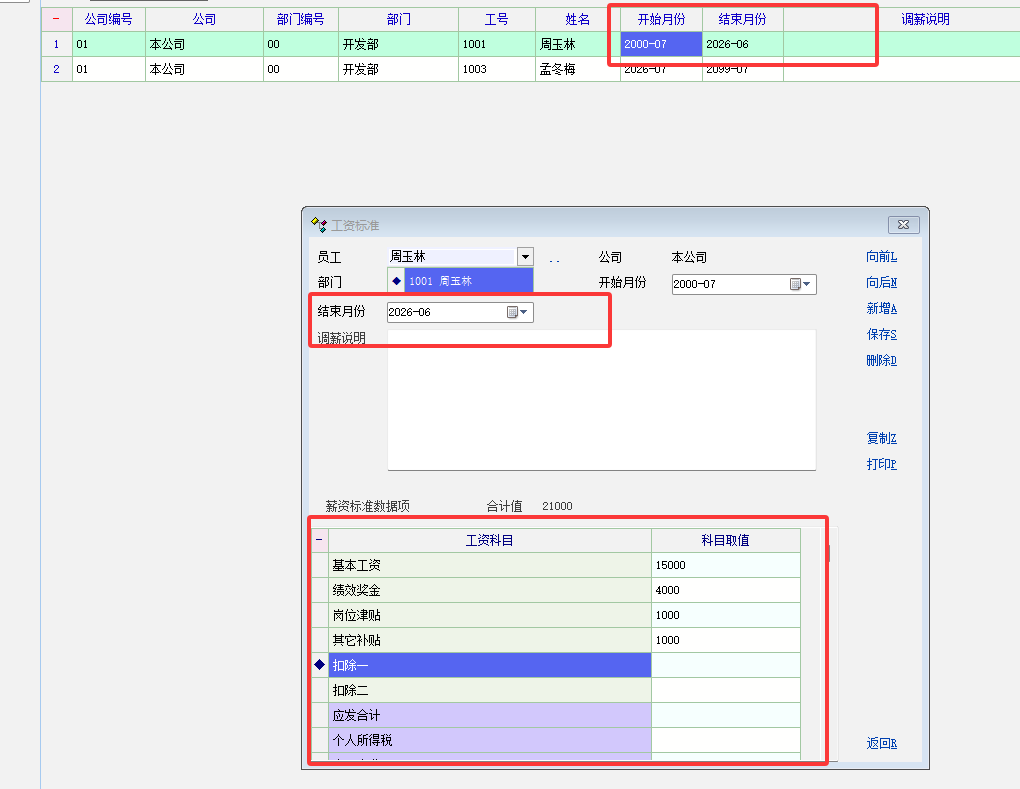Click the 保存S link

tap(881, 334)
